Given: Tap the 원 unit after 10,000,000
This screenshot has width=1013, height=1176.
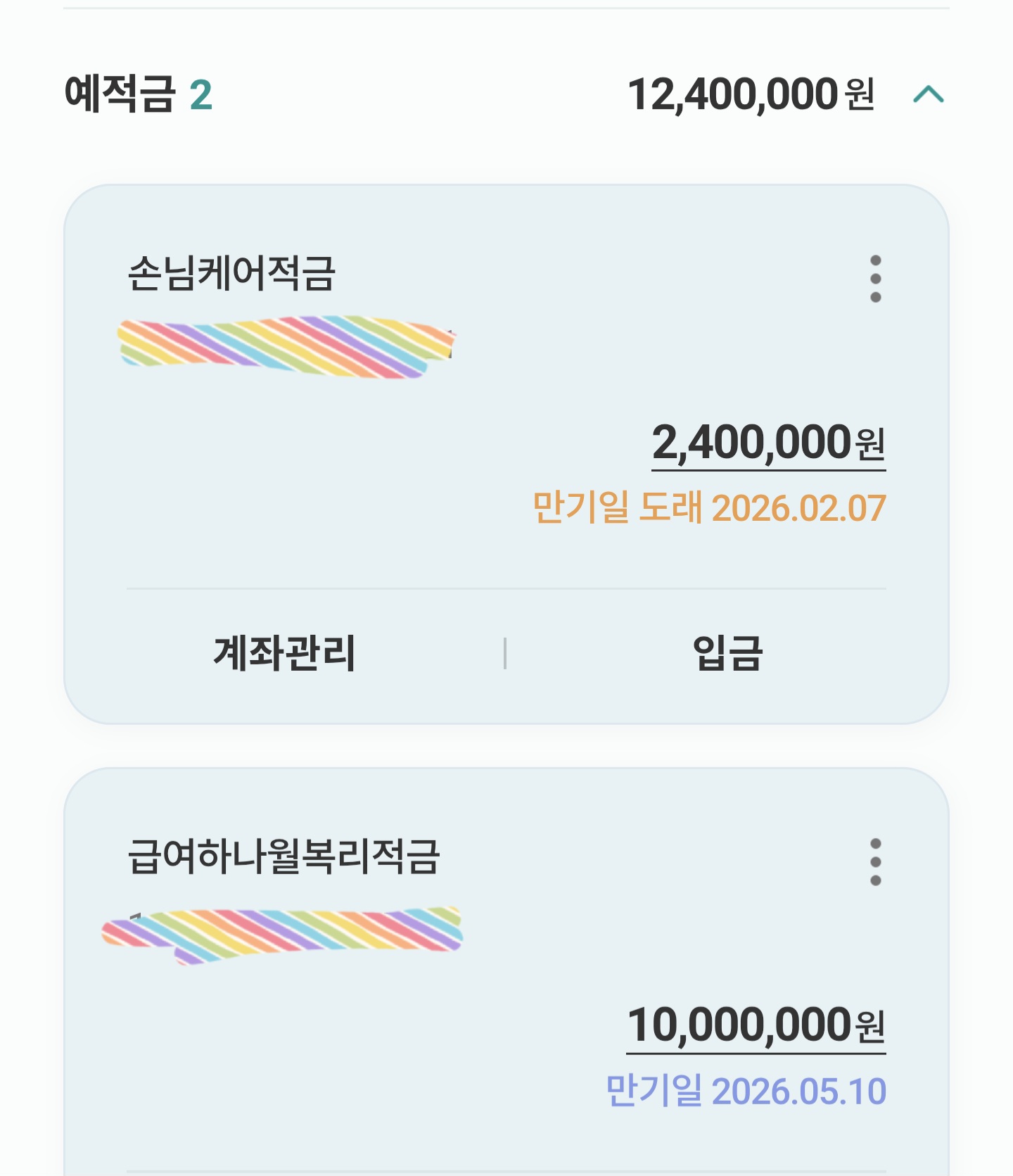Looking at the screenshot, I should point(869,1026).
